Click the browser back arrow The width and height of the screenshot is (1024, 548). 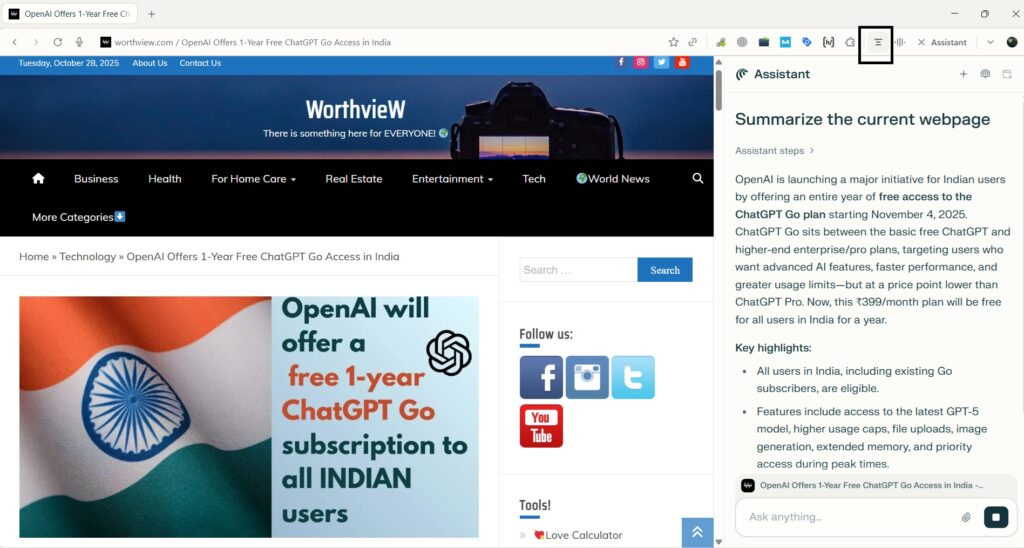click(x=14, y=42)
